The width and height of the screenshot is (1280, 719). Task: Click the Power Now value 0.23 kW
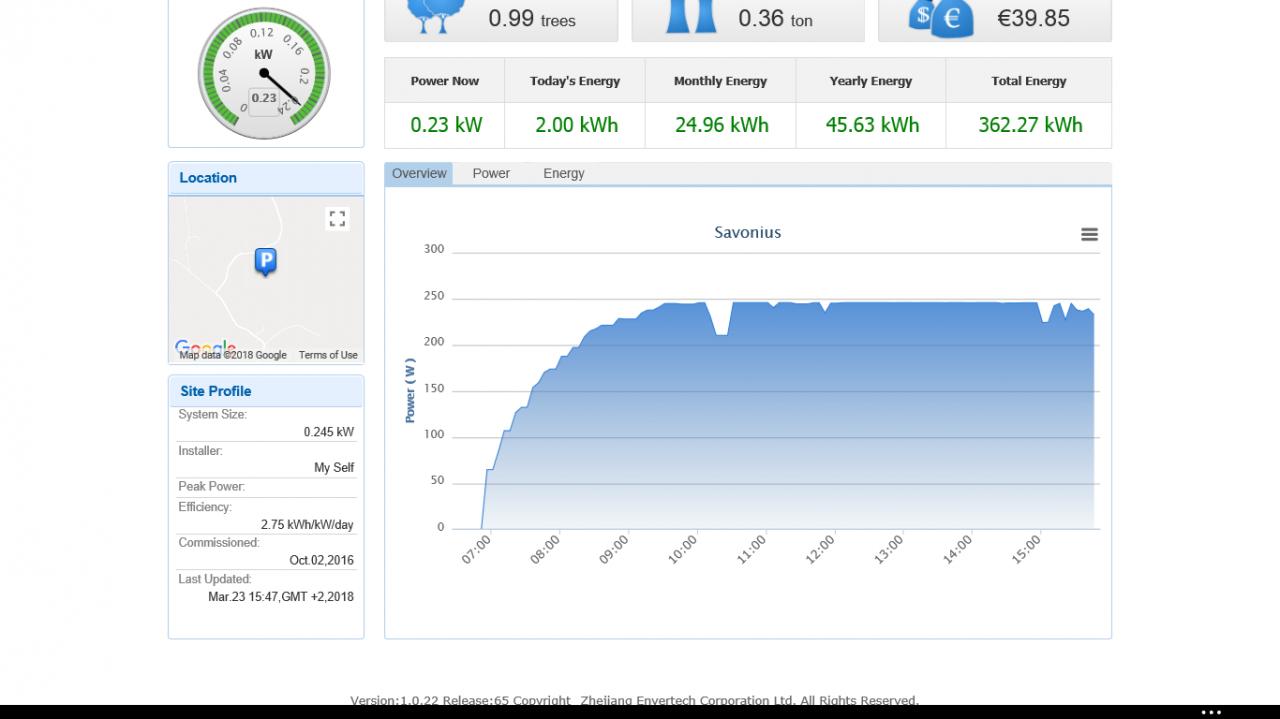tap(446, 125)
